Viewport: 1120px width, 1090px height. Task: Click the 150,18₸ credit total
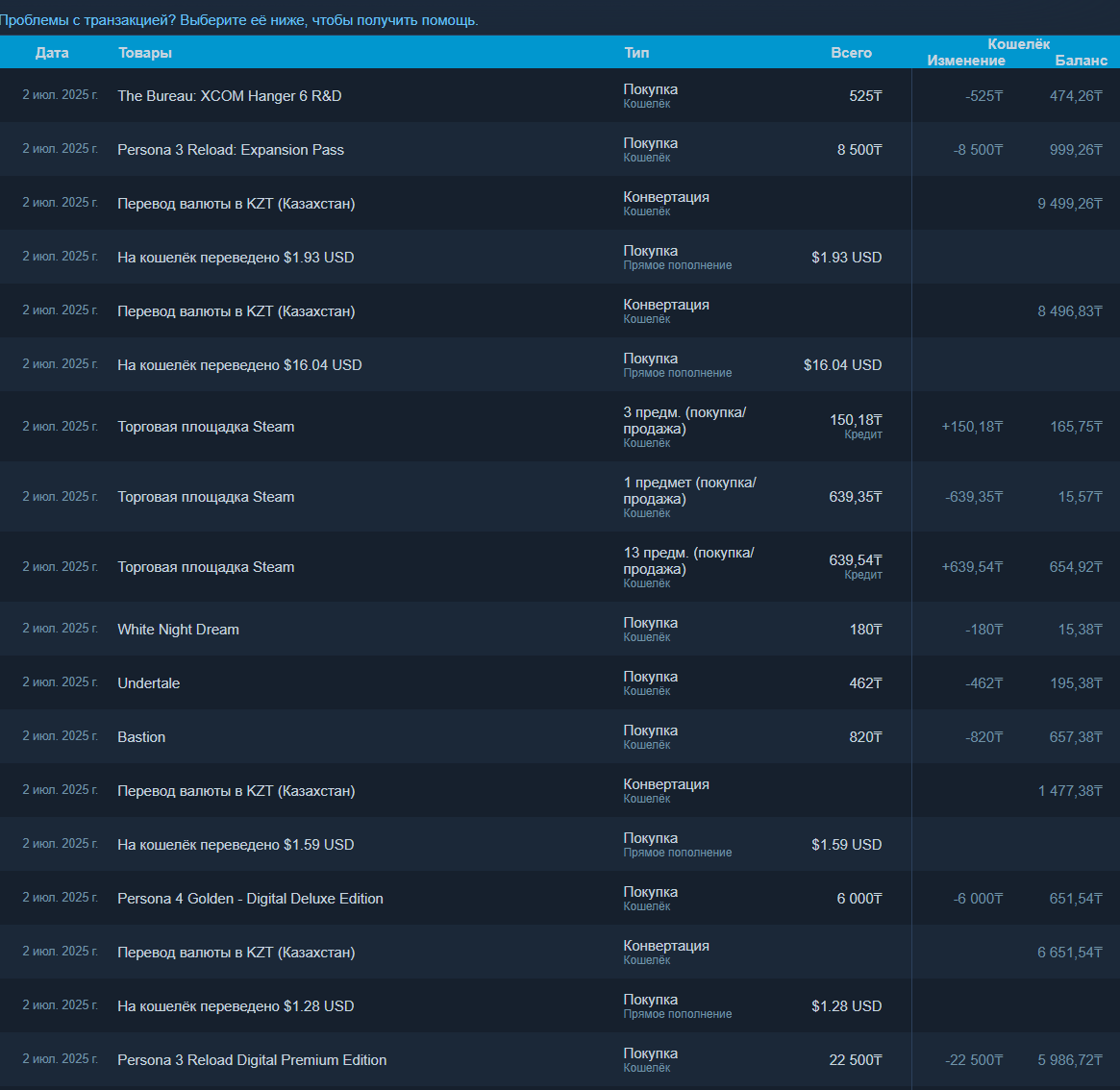tap(856, 420)
